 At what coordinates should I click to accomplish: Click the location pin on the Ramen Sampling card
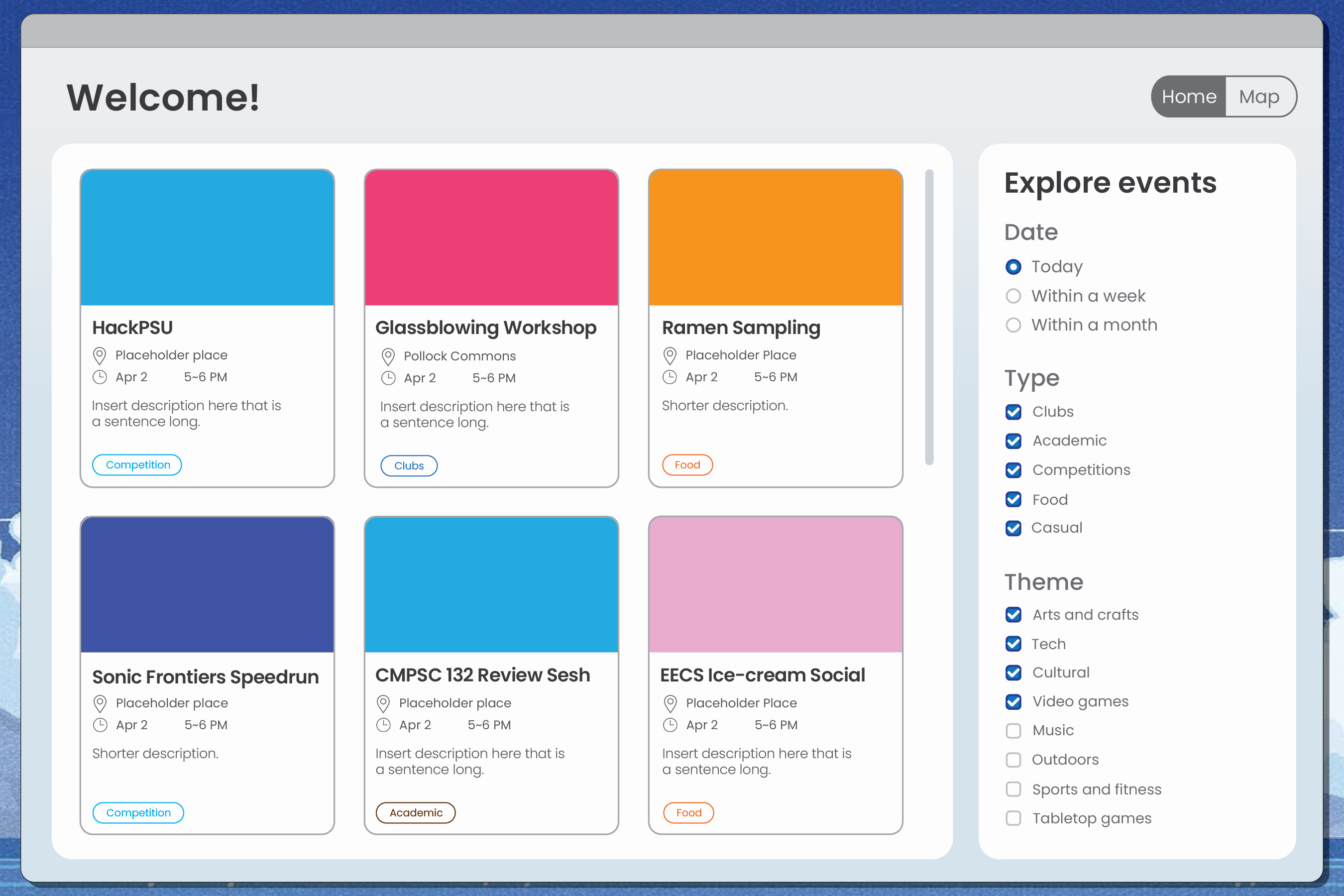670,355
